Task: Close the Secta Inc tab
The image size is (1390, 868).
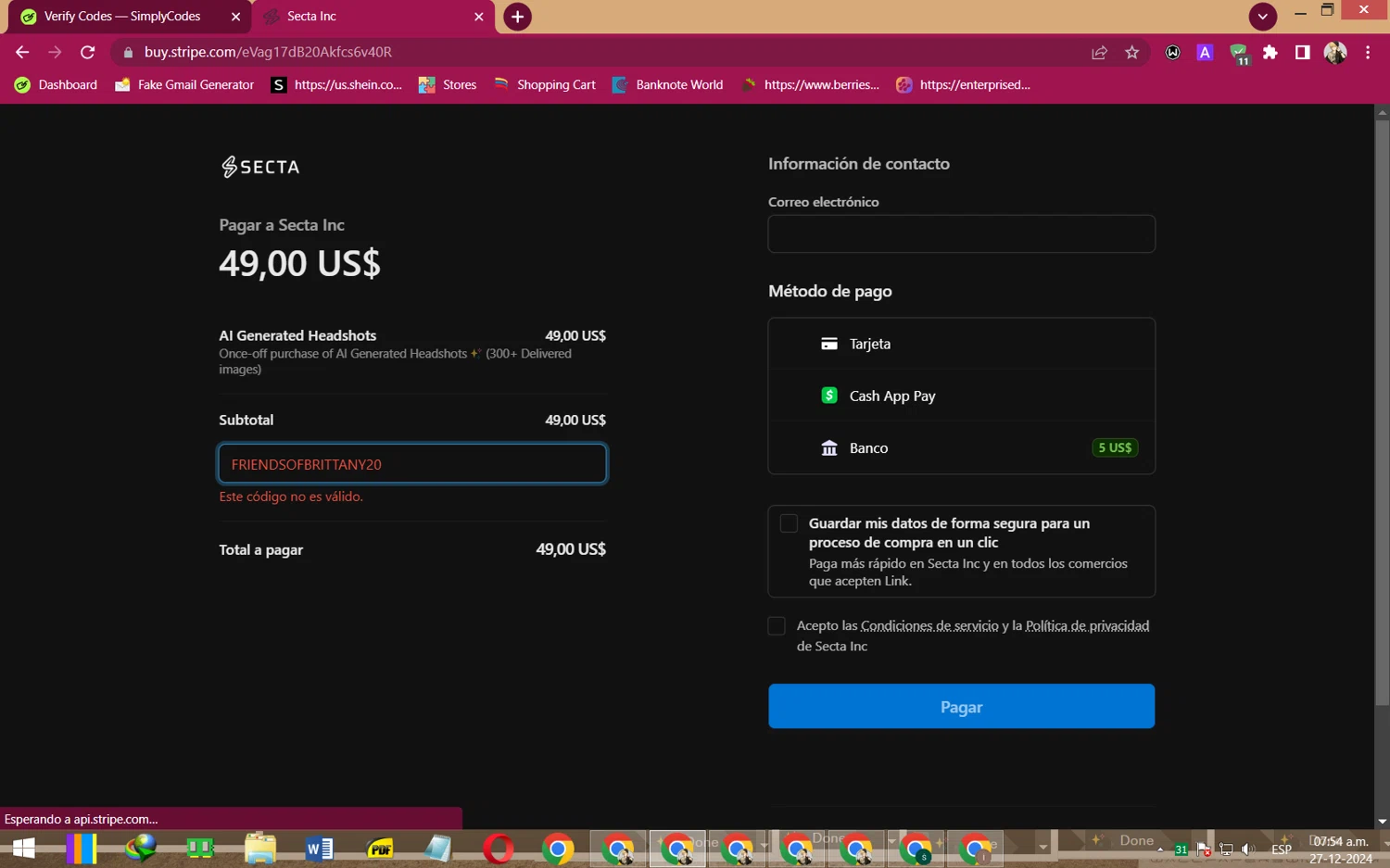Action: (479, 17)
